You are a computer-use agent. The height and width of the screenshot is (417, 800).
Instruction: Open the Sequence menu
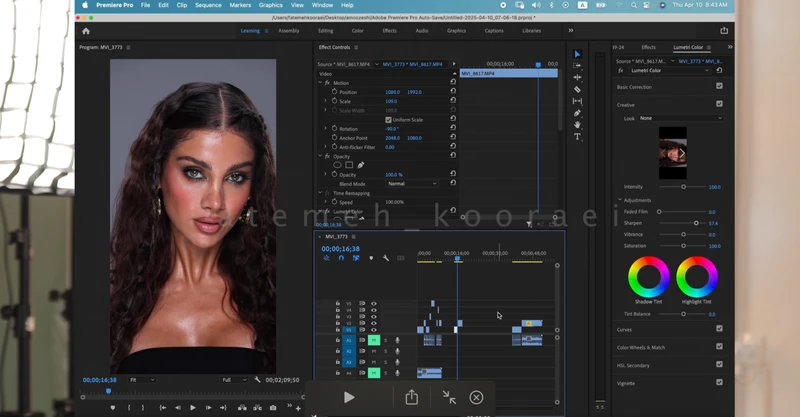[208, 5]
